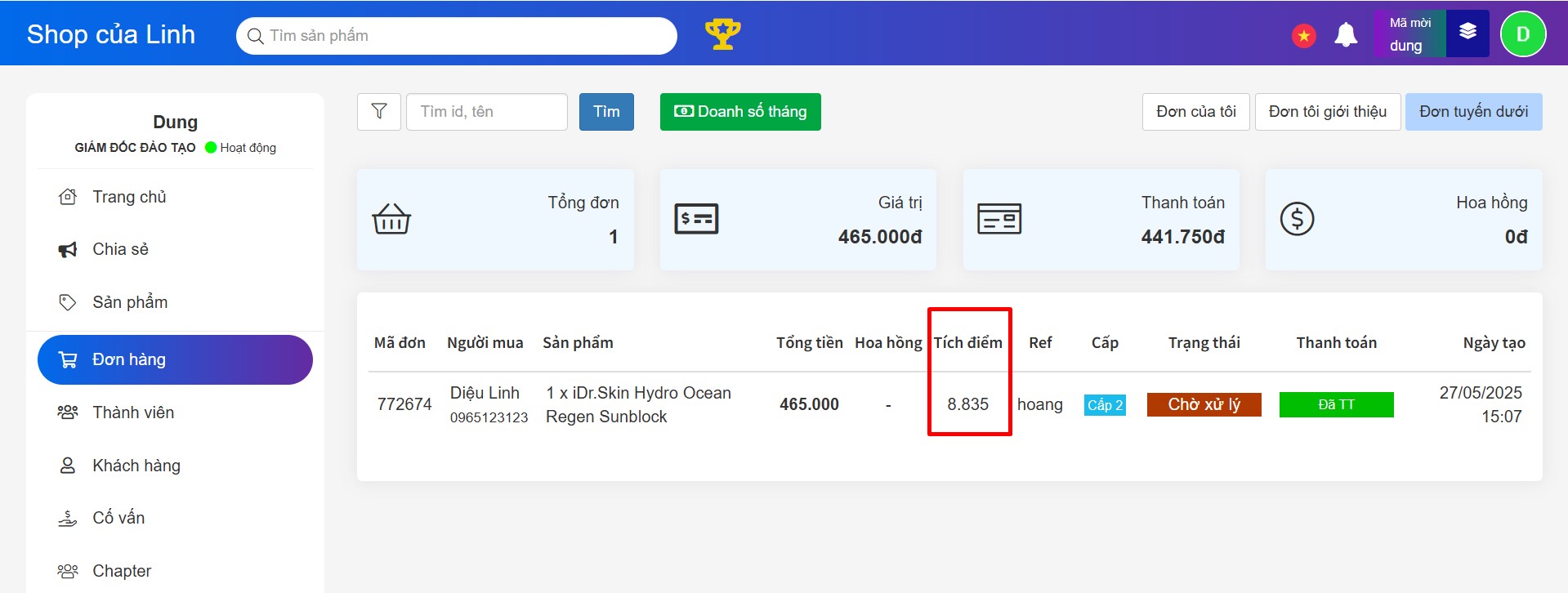This screenshot has width=1568, height=593.
Task: Open filter funnel button
Action: tap(379, 111)
